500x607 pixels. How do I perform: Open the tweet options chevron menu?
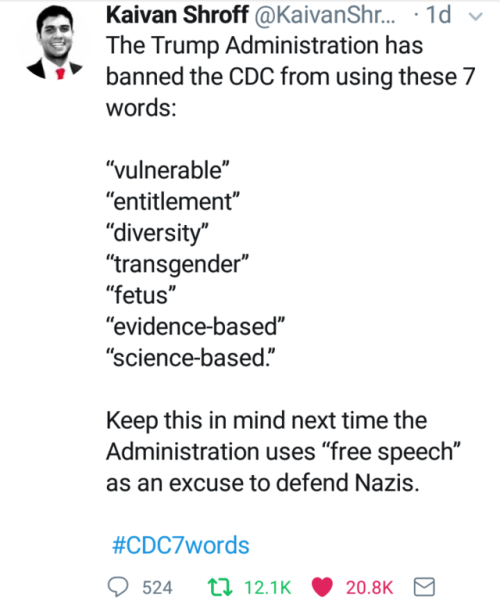(476, 16)
